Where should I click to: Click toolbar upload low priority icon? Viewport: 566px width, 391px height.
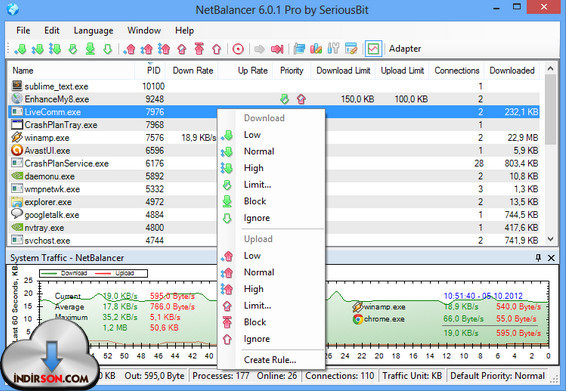click(129, 49)
